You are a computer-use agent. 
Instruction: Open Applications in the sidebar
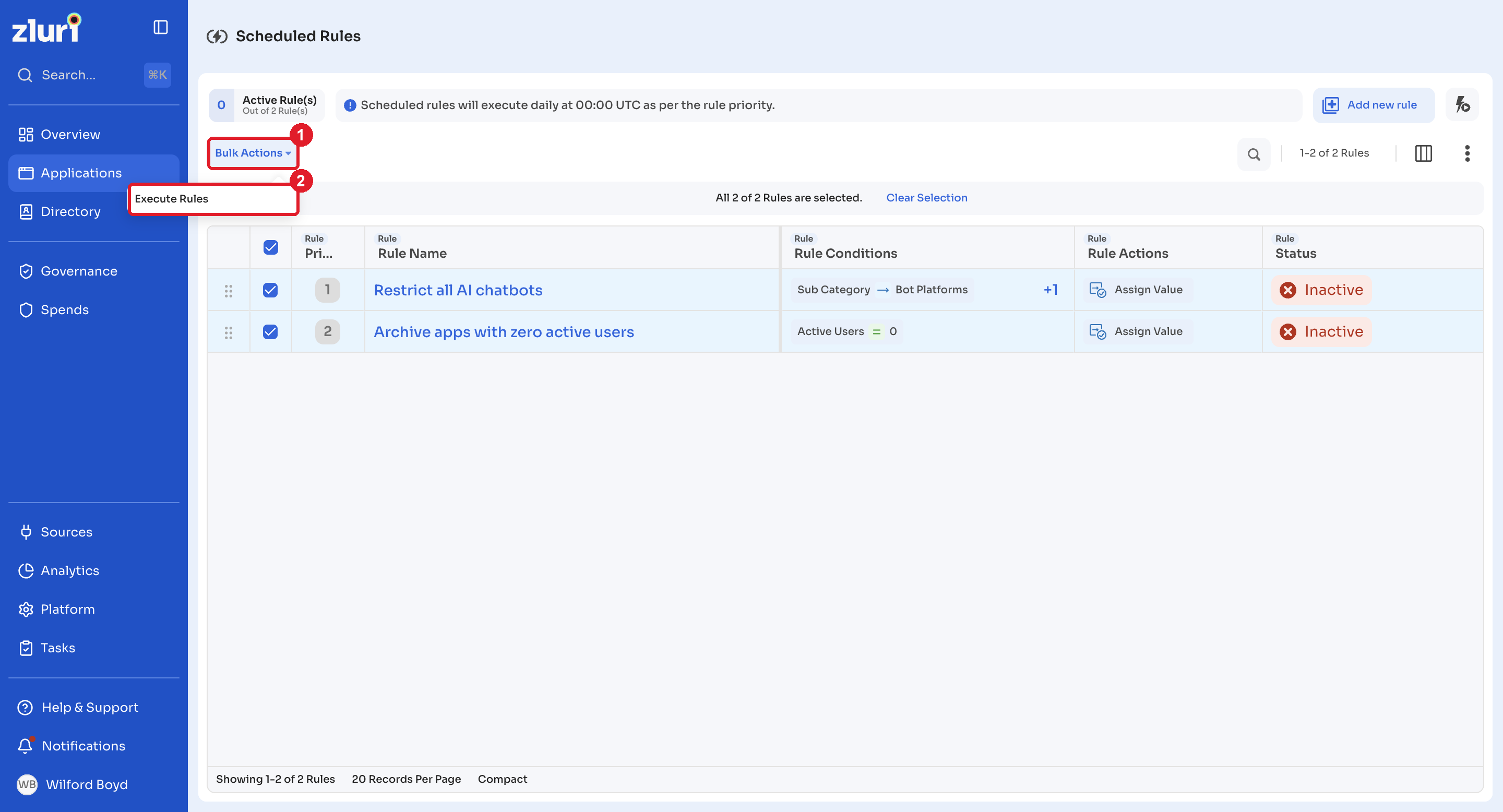(x=93, y=173)
